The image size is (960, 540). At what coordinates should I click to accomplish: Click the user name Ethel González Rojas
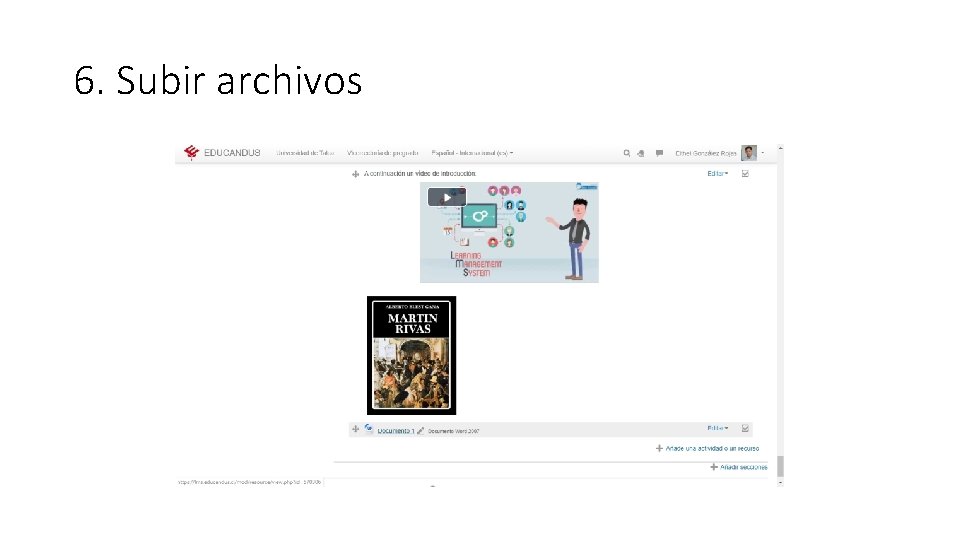[x=705, y=154]
